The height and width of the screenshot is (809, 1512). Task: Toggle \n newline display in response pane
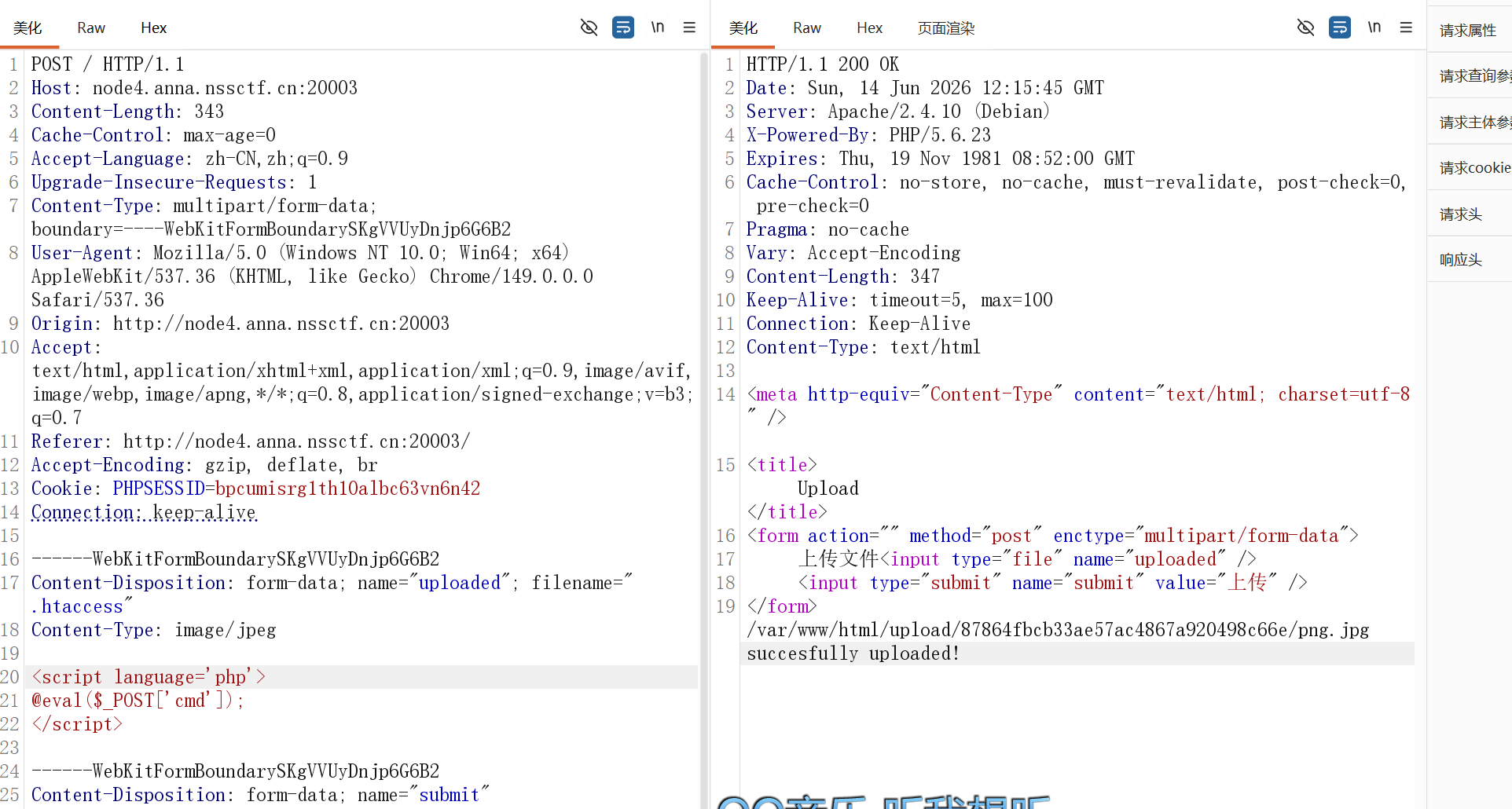point(1374,27)
